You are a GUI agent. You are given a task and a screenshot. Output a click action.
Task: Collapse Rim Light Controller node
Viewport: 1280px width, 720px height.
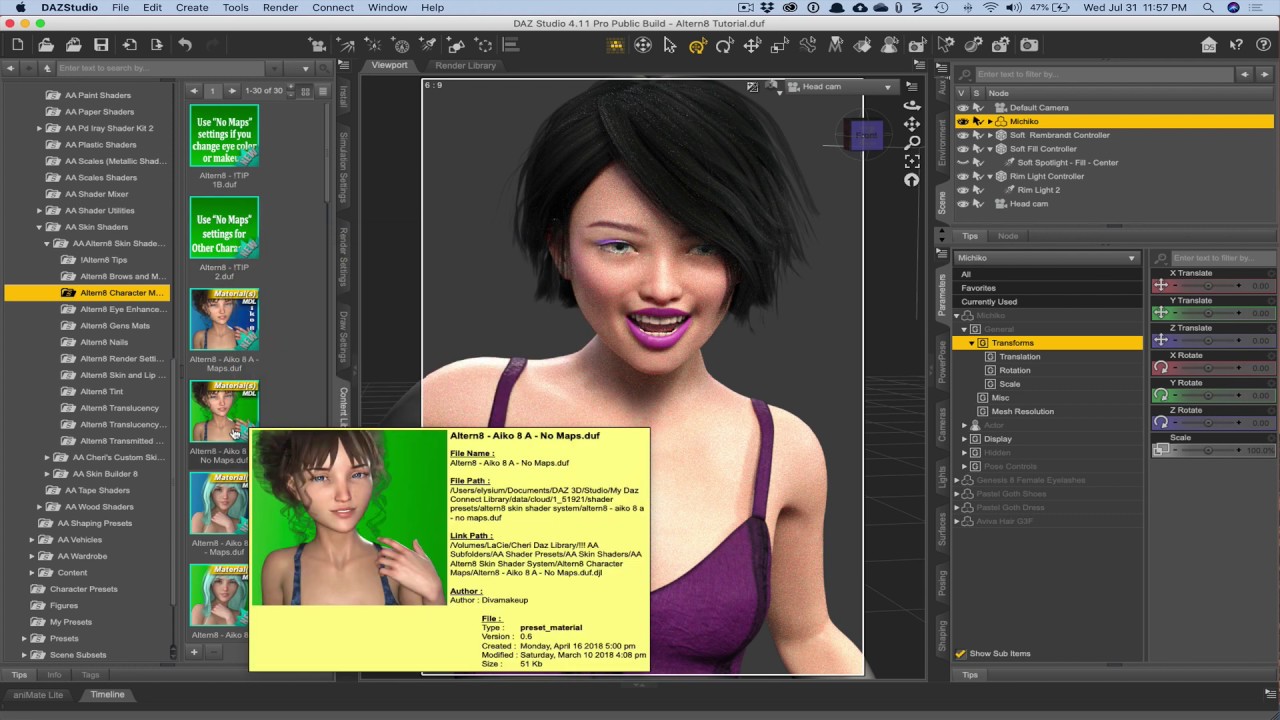(990, 176)
